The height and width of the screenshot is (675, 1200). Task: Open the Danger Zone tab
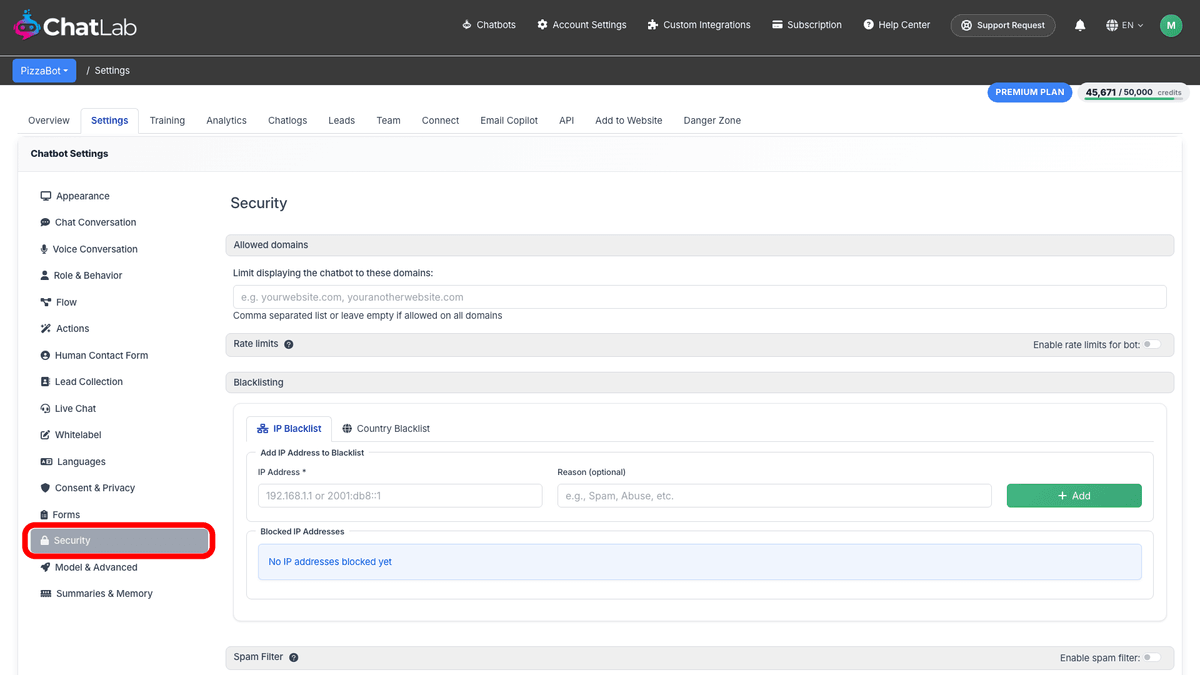click(712, 120)
